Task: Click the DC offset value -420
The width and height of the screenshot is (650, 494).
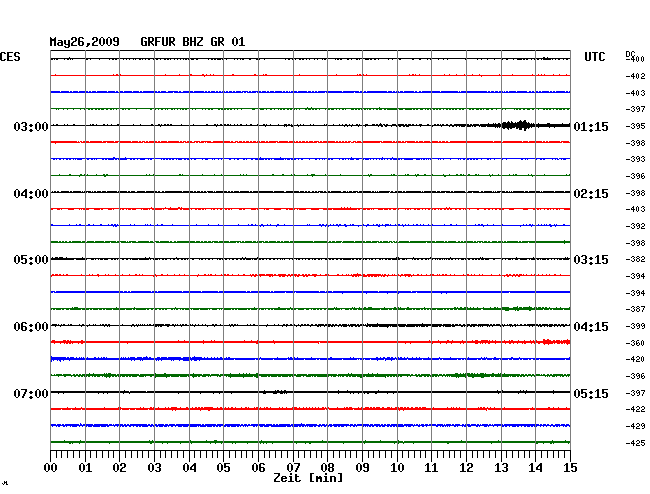Action: (635, 359)
